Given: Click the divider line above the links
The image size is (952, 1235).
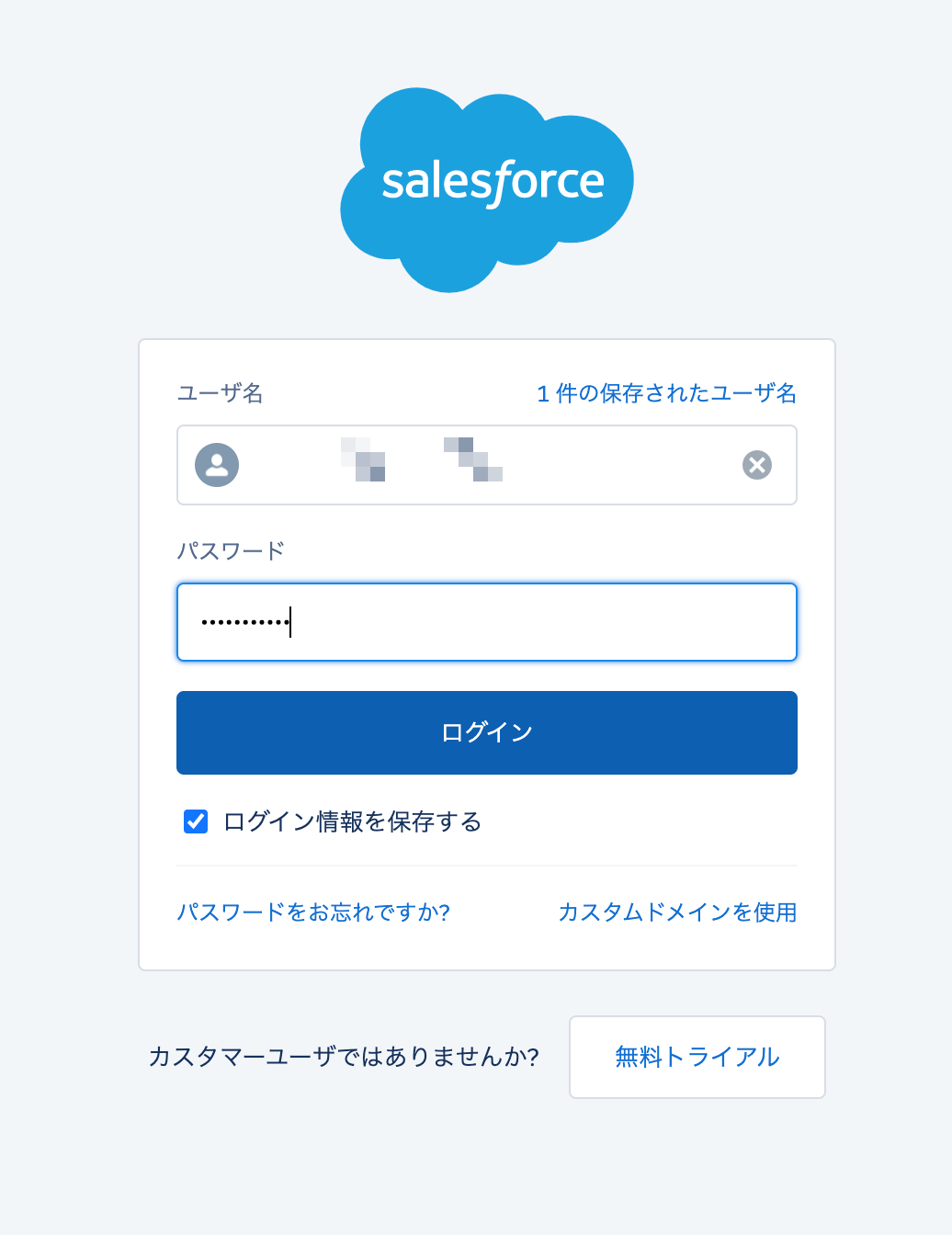Looking at the screenshot, I should click(x=486, y=866).
